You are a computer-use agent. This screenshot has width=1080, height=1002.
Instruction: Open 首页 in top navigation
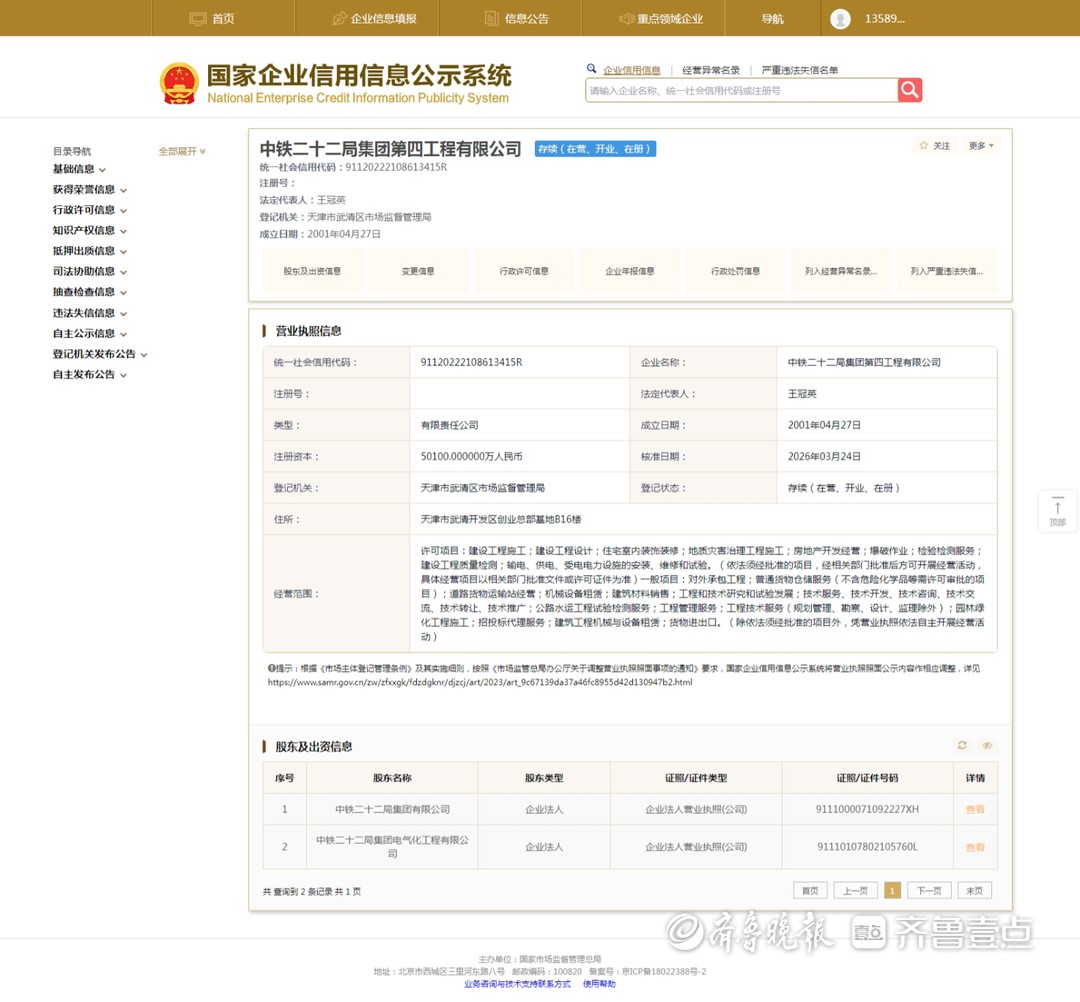pyautogui.click(x=212, y=19)
